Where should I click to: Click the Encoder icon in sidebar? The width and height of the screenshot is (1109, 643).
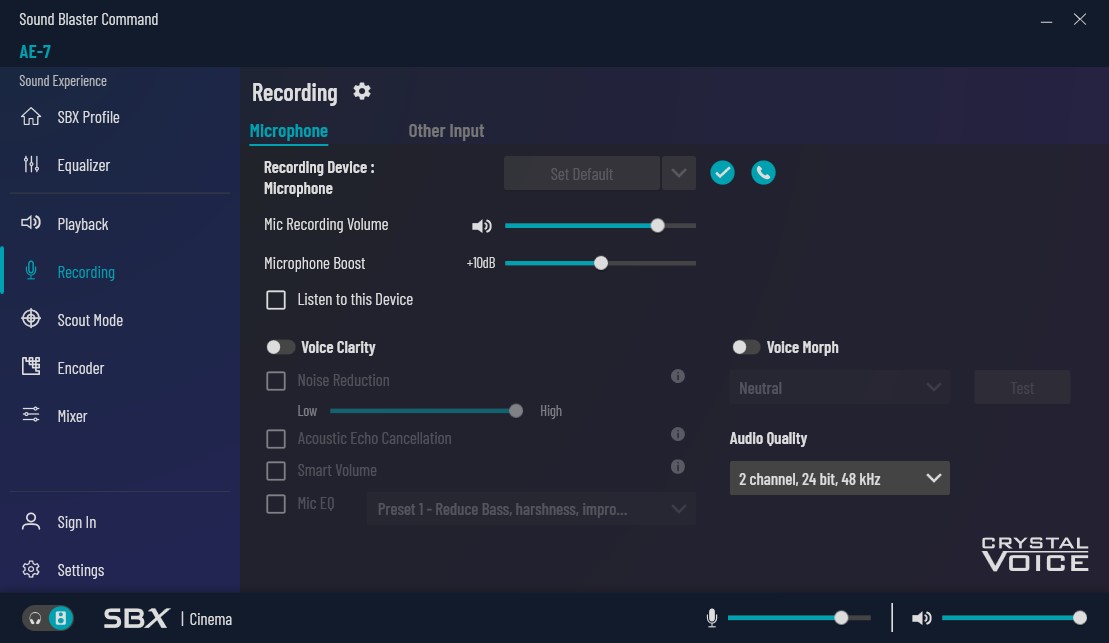pyautogui.click(x=31, y=366)
